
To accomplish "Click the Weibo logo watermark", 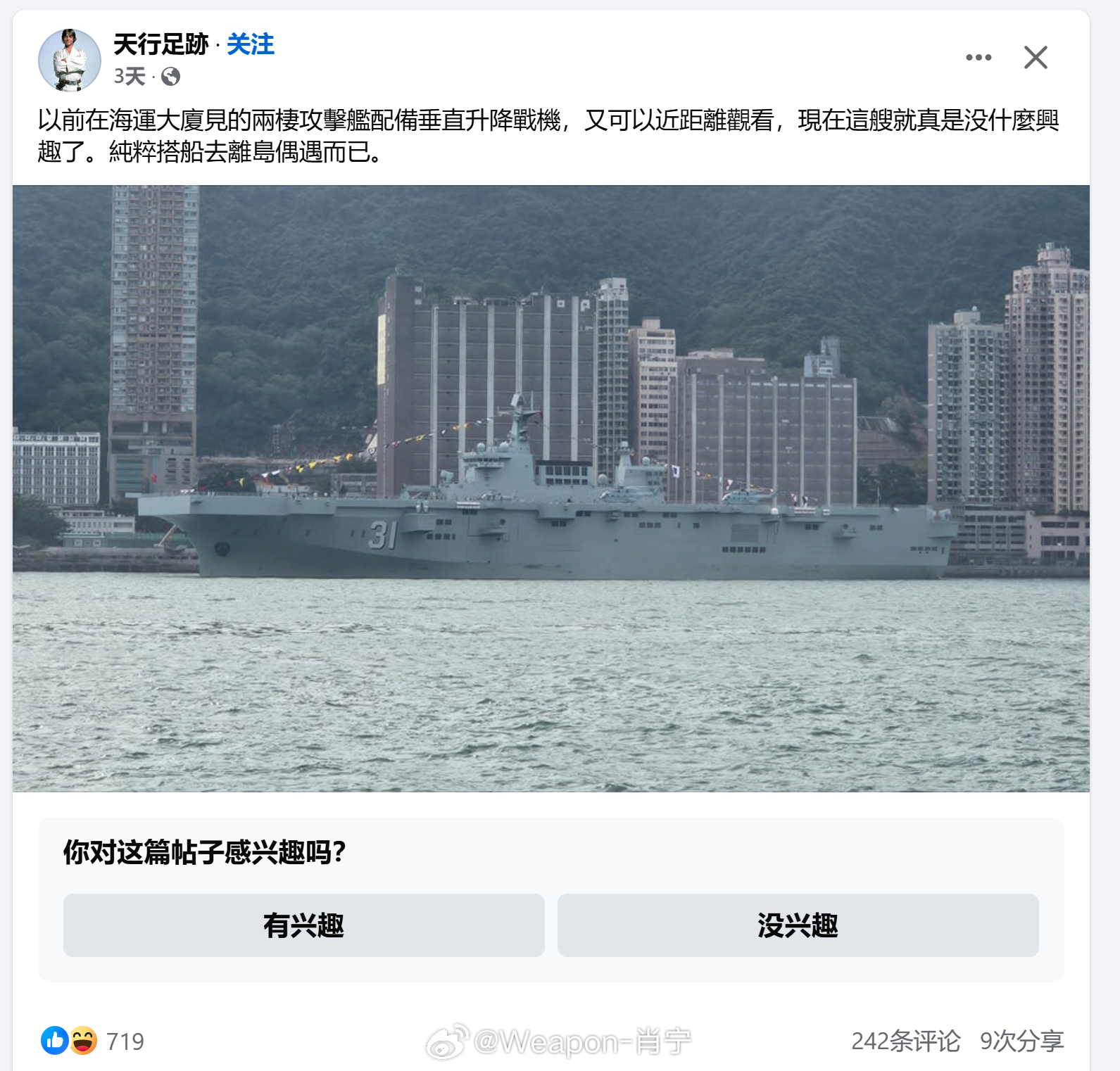I will pos(447,1041).
